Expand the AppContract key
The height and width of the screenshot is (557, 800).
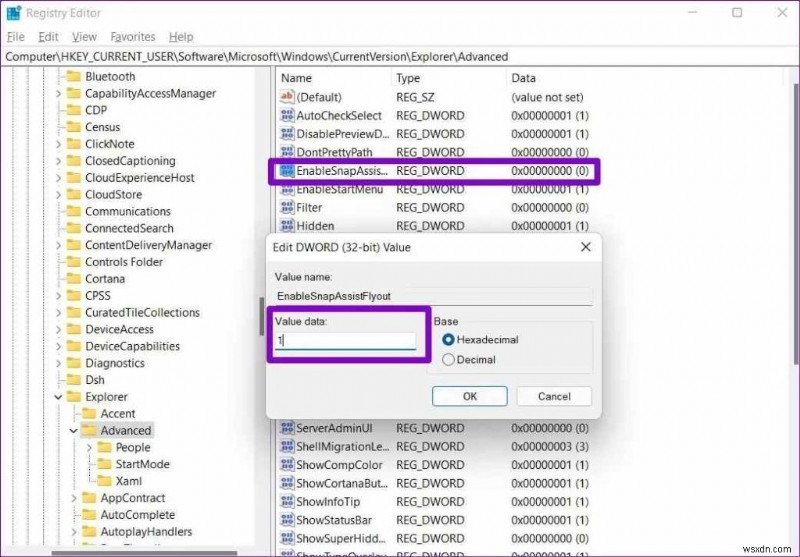click(x=73, y=498)
